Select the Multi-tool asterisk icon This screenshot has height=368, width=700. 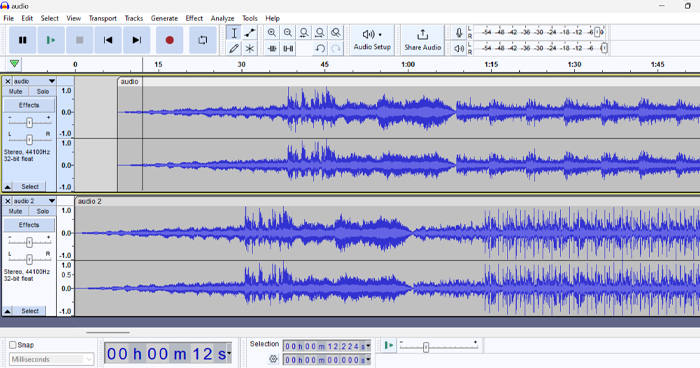click(x=250, y=48)
